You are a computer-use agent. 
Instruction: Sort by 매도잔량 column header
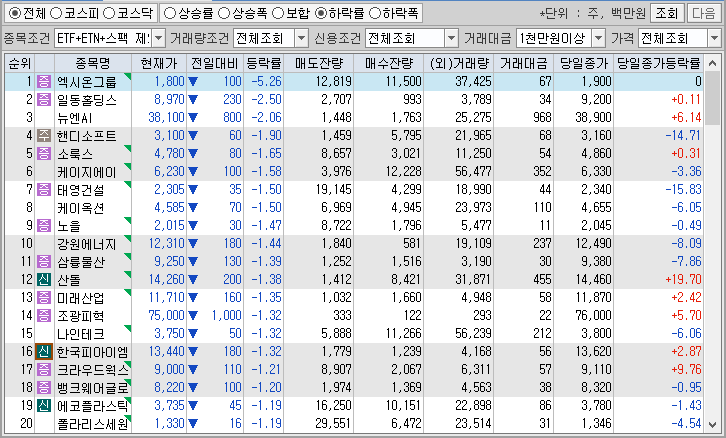click(319, 63)
